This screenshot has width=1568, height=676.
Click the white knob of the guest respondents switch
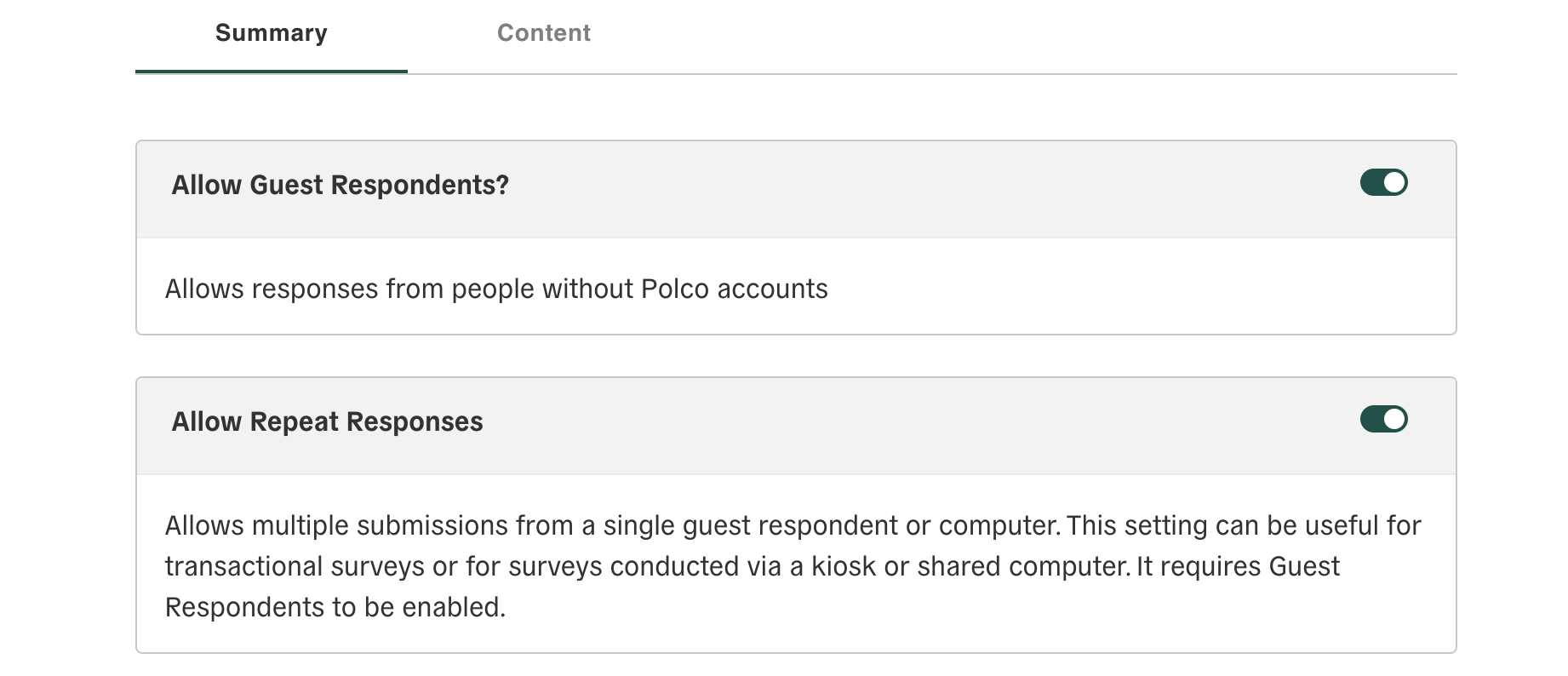pyautogui.click(x=1394, y=183)
